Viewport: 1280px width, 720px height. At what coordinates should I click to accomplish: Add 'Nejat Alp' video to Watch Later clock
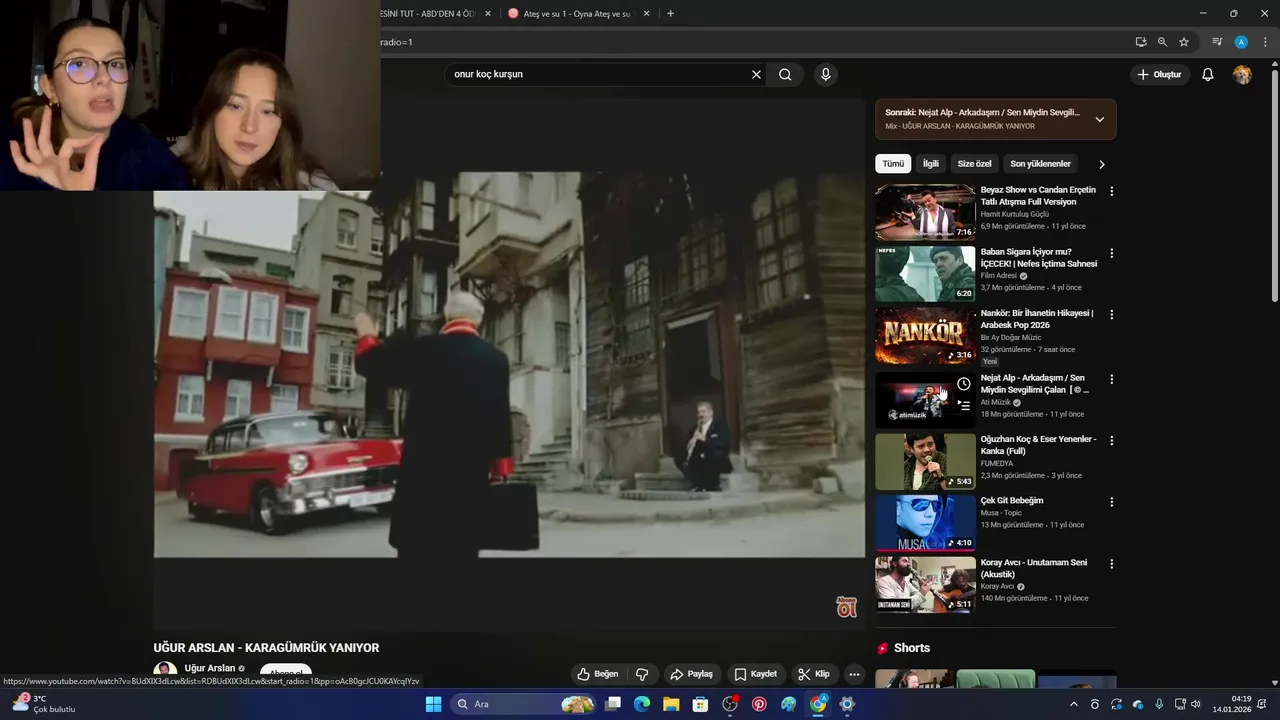(964, 384)
